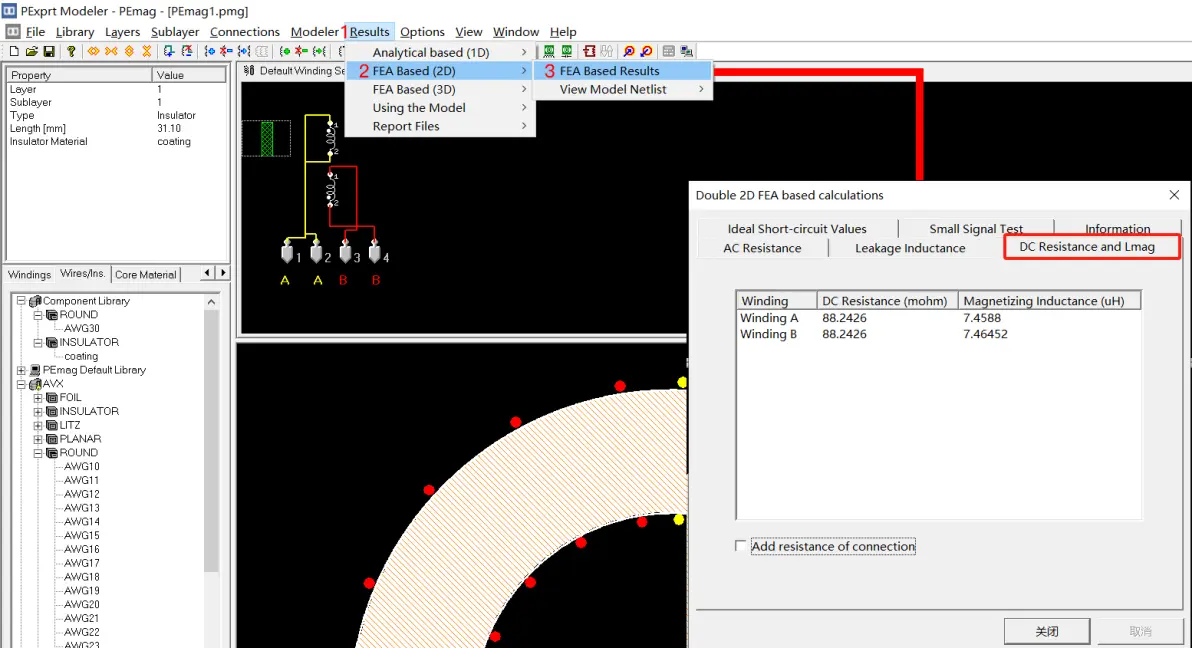Enable Add resistance of connection checkbox
Screen dimensions: 1192x648
(x=741, y=546)
